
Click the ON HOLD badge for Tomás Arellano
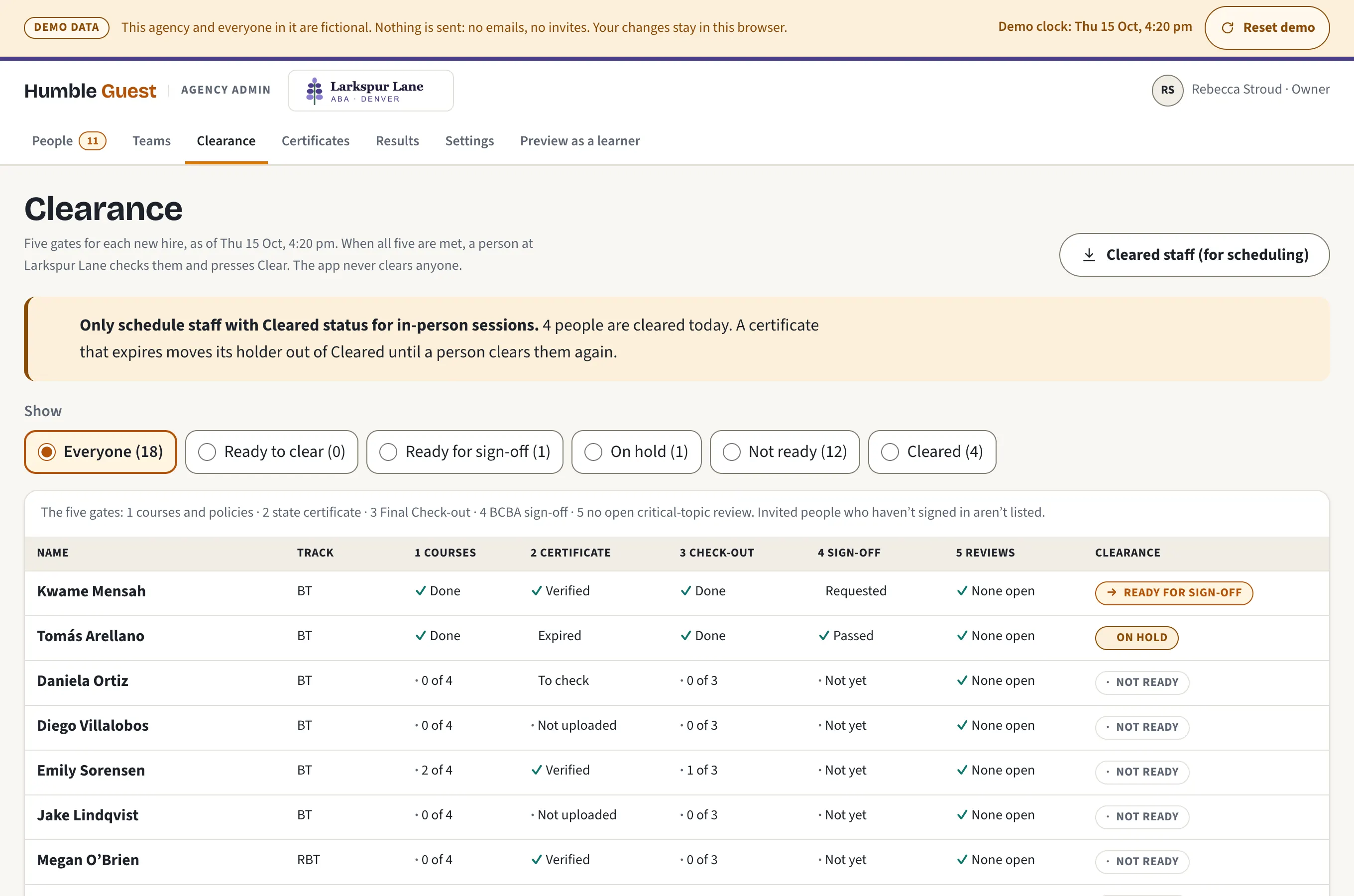pos(1136,638)
